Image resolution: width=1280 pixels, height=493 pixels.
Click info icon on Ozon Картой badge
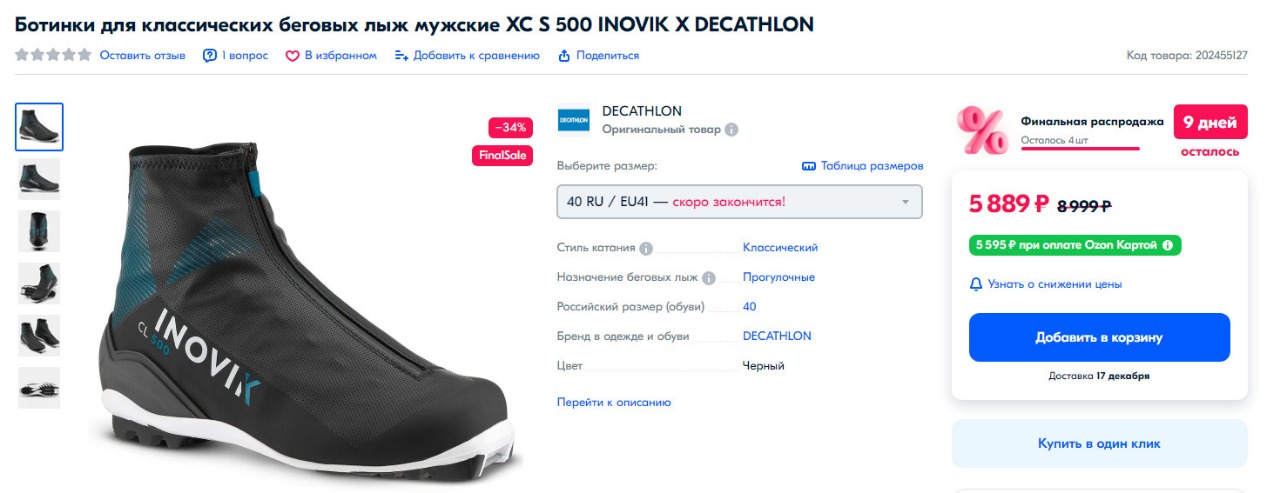tap(1168, 245)
